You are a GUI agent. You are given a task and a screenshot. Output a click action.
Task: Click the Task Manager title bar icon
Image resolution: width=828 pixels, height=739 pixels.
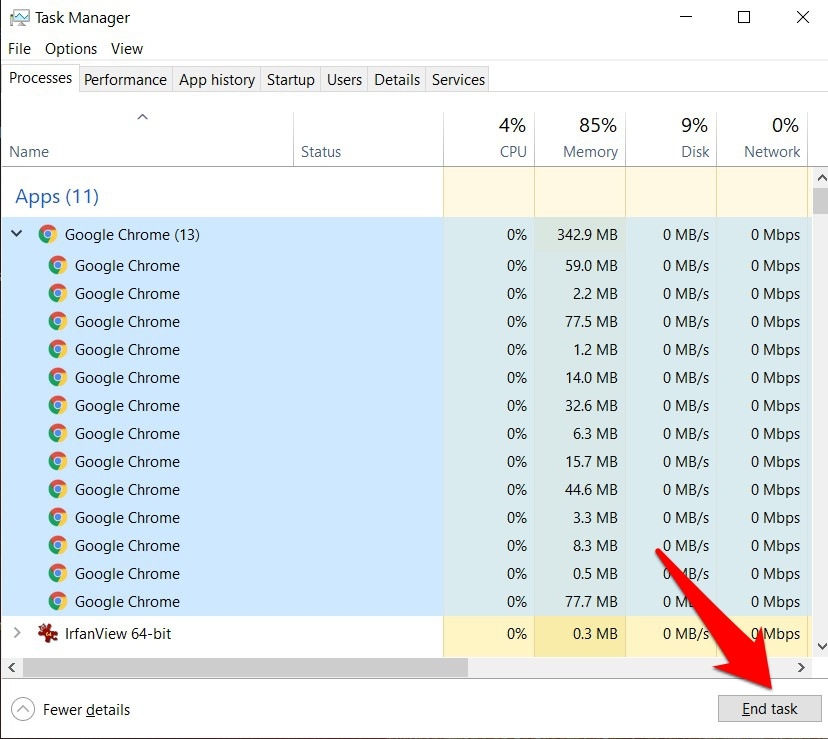(x=18, y=17)
